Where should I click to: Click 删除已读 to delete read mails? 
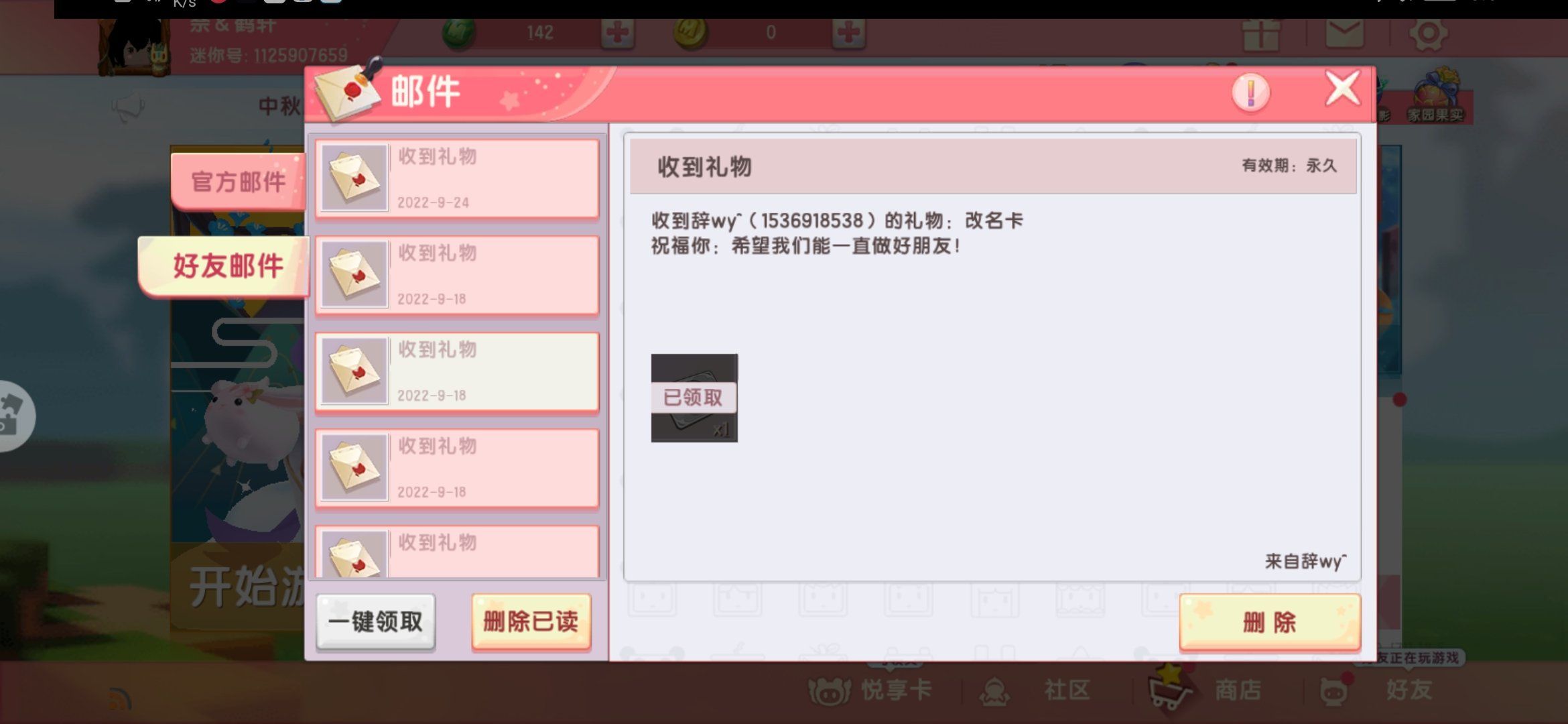pyautogui.click(x=531, y=622)
